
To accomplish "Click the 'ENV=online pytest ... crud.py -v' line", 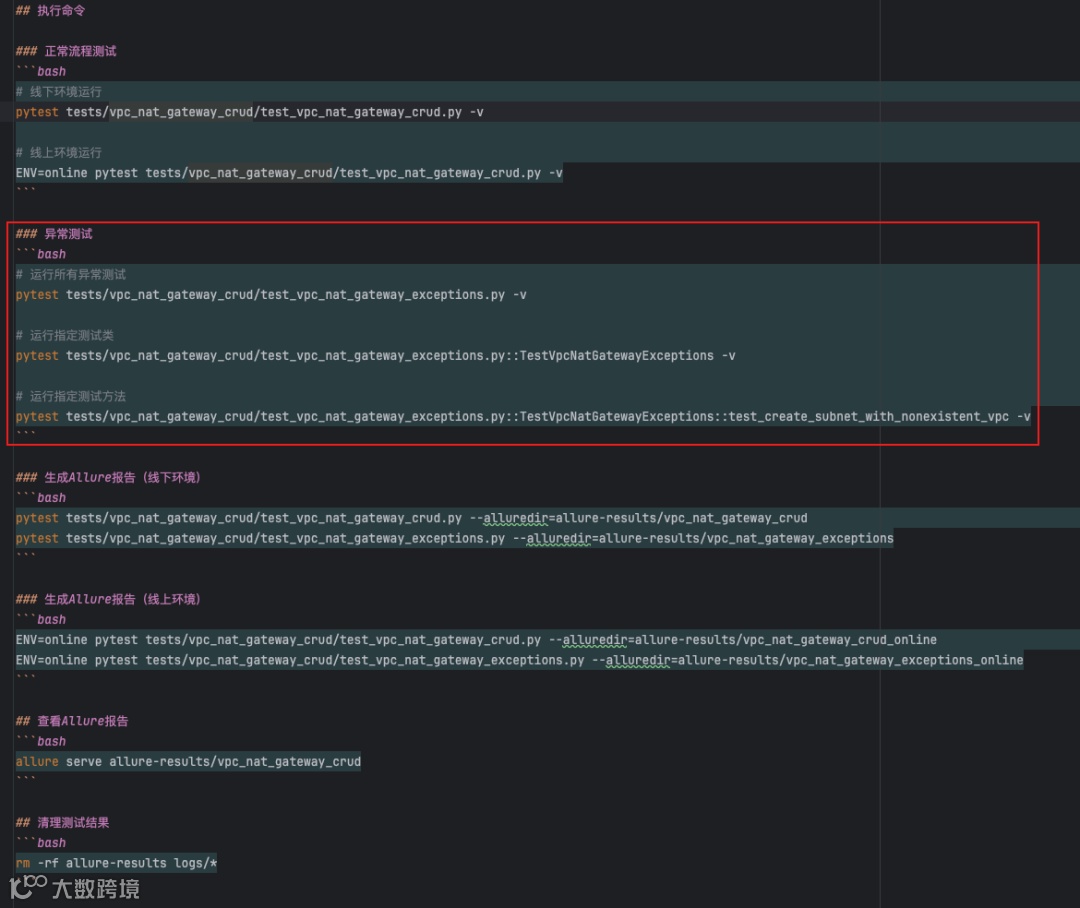I will (289, 173).
